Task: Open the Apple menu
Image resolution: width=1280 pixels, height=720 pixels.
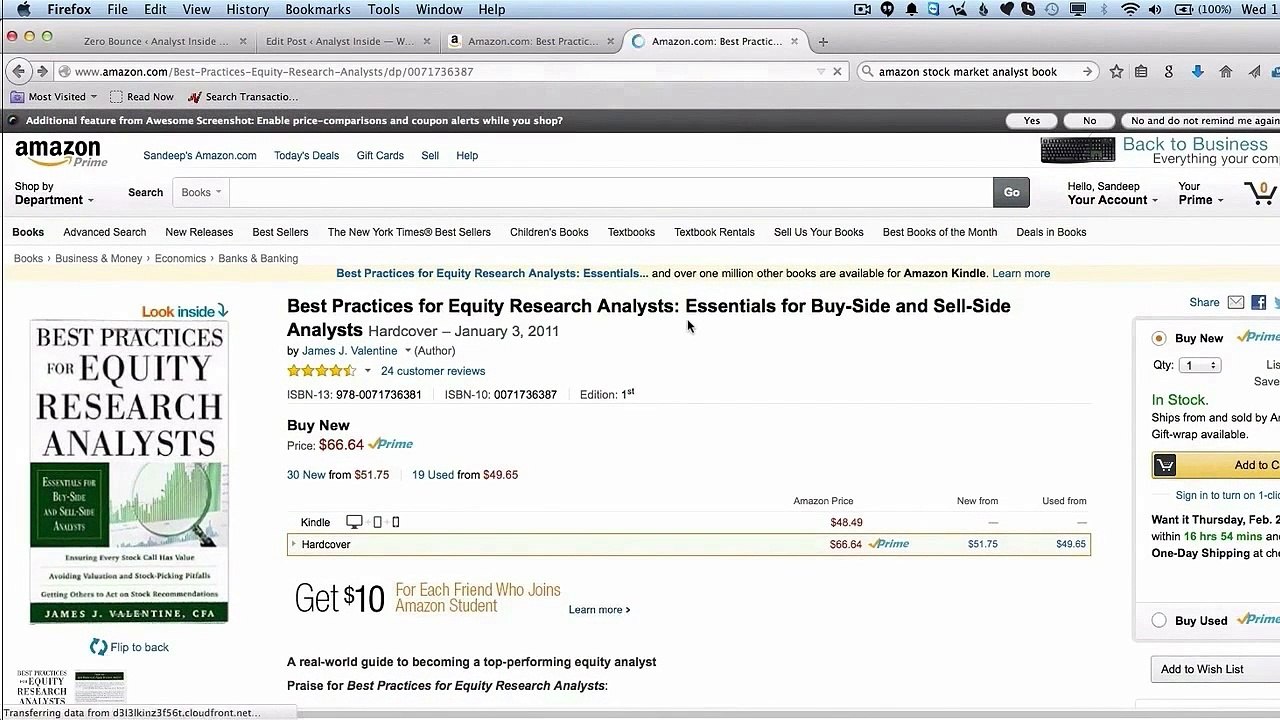Action: pyautogui.click(x=23, y=9)
